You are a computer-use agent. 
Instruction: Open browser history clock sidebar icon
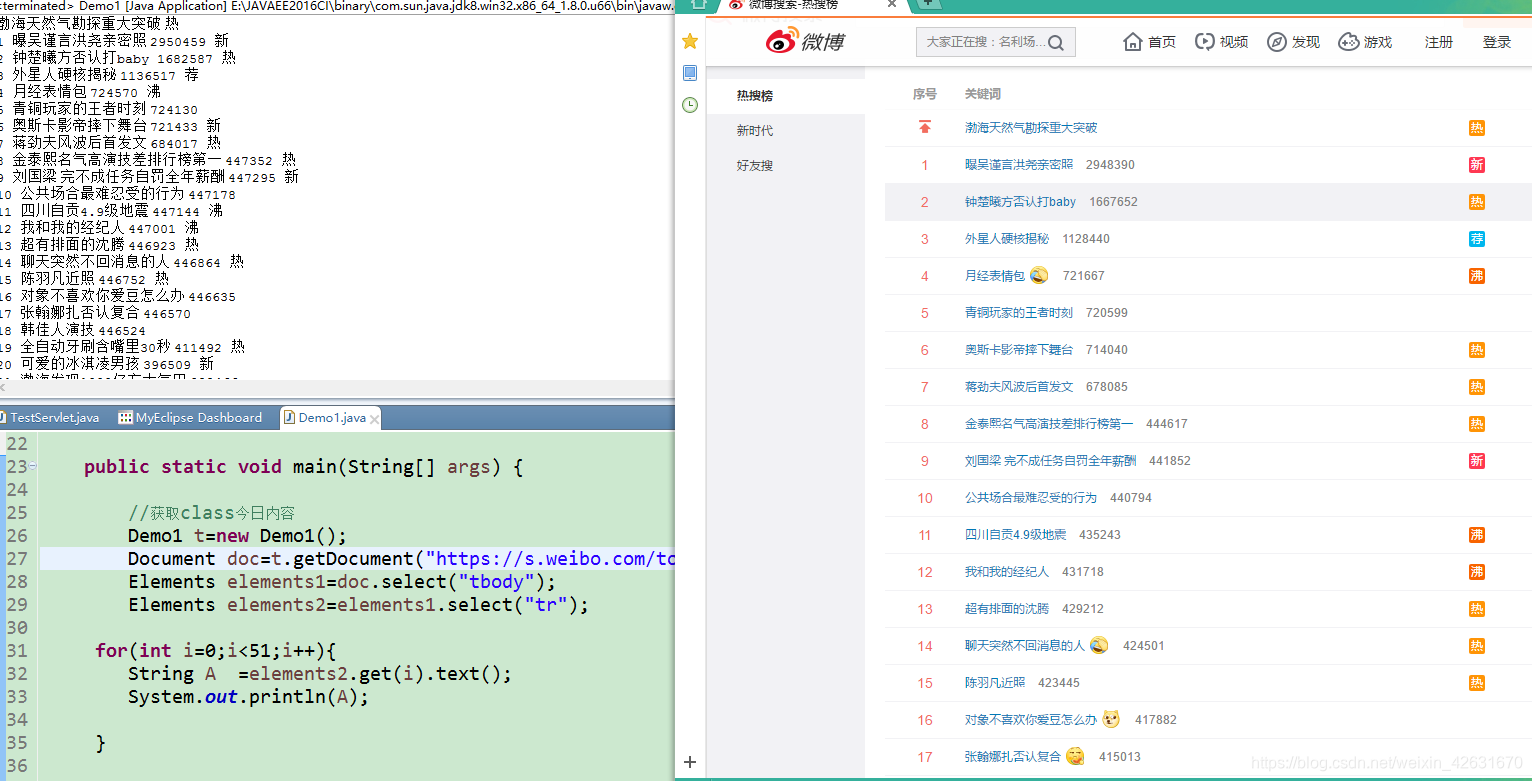click(690, 105)
